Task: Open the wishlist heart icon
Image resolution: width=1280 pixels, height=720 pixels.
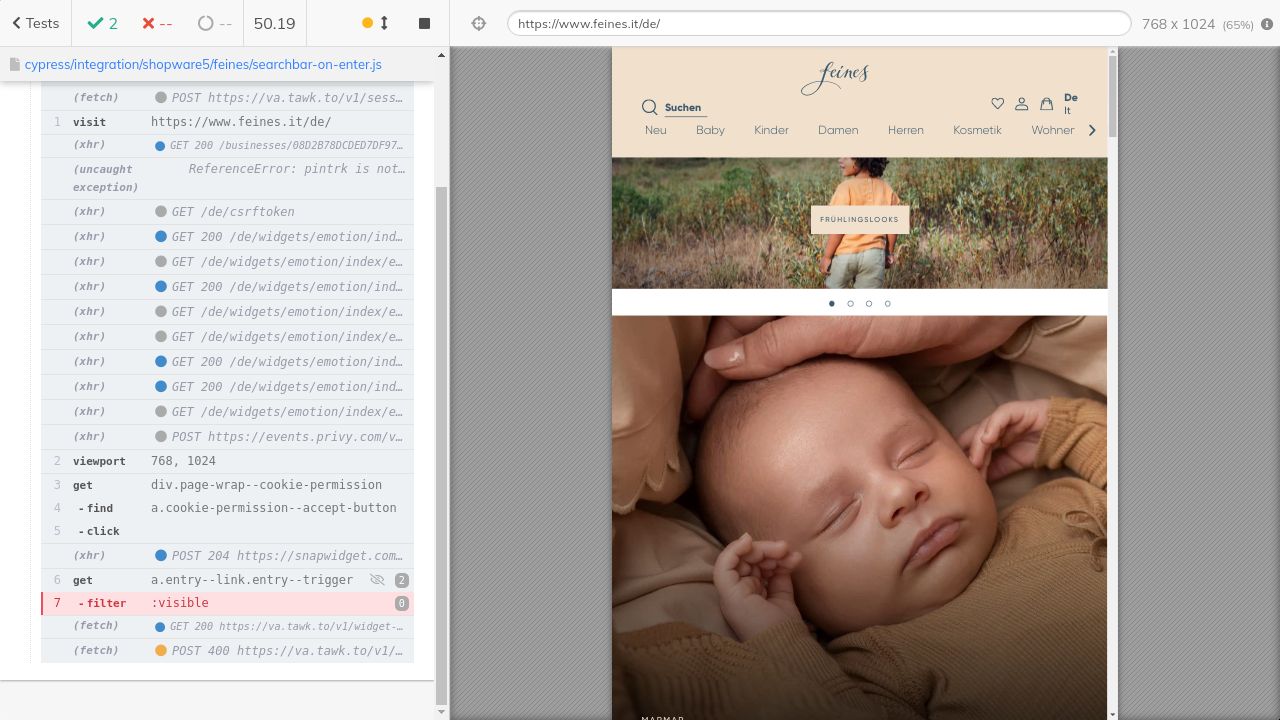Action: pos(997,103)
